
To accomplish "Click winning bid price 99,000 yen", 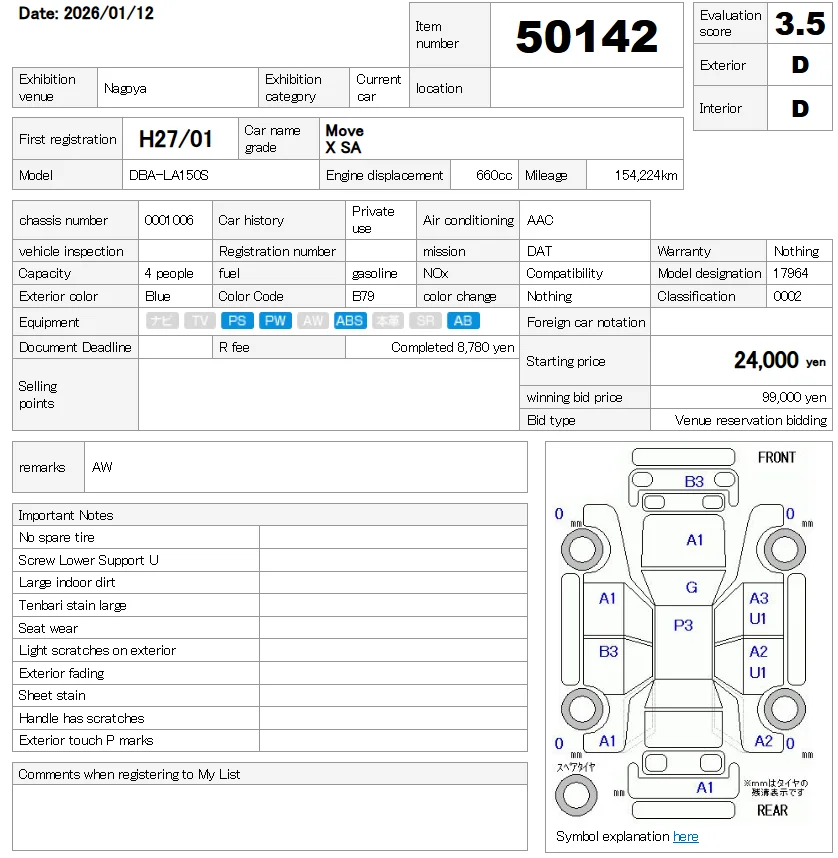I will click(794, 397).
